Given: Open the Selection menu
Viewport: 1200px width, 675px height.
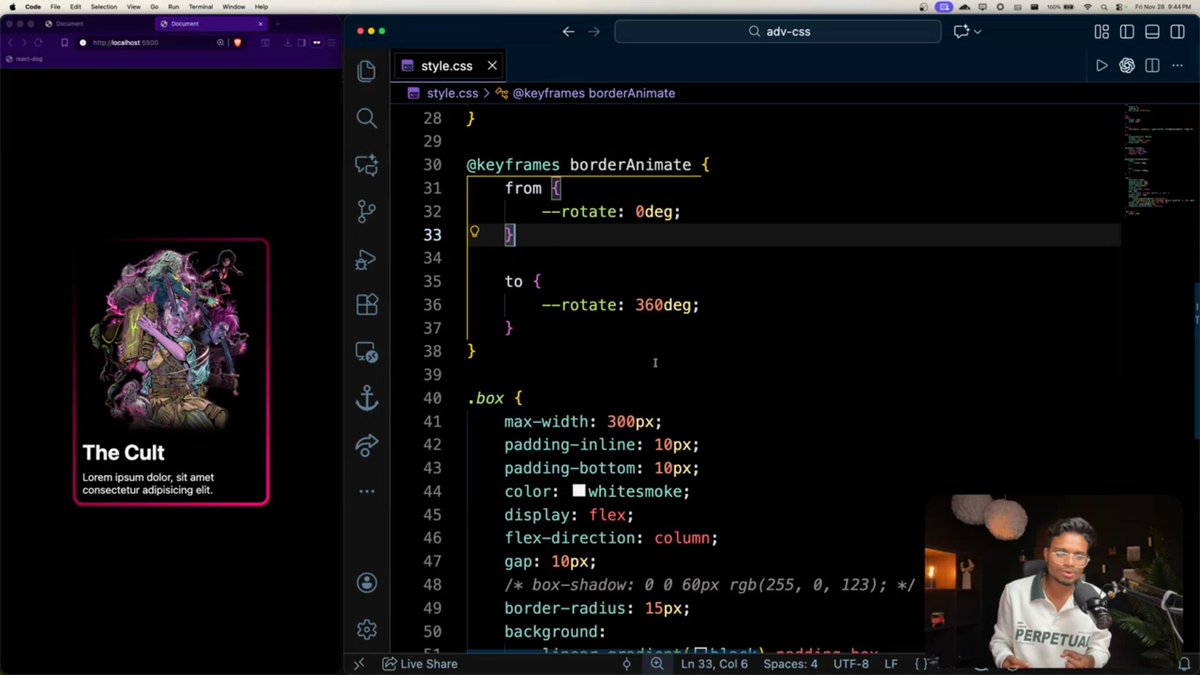Looking at the screenshot, I should pyautogui.click(x=104, y=7).
